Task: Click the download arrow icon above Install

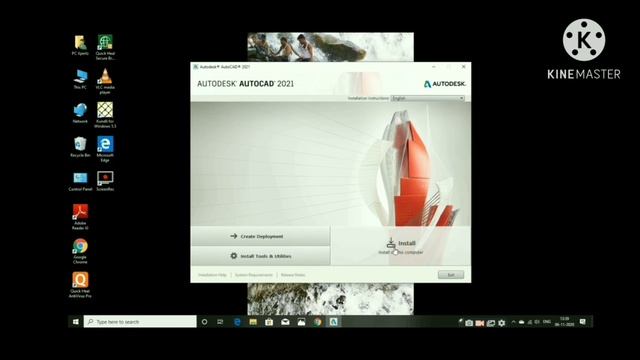Action: point(391,242)
